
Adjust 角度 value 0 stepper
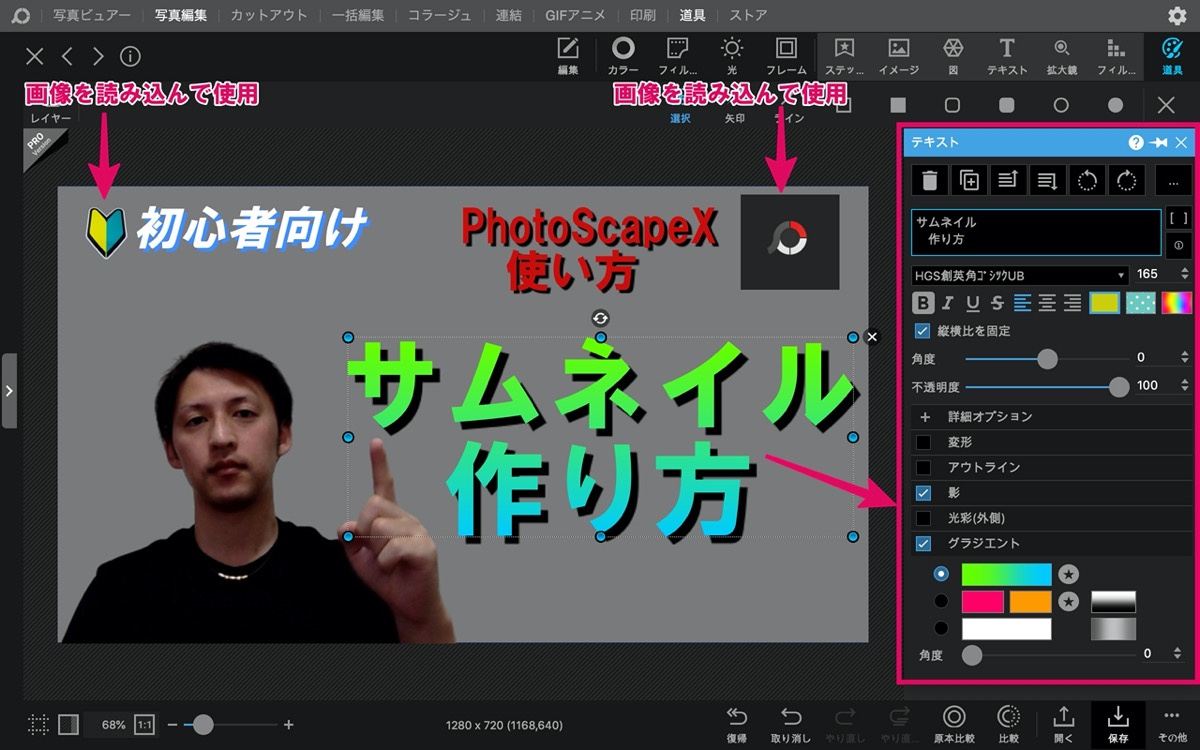tap(1185, 357)
